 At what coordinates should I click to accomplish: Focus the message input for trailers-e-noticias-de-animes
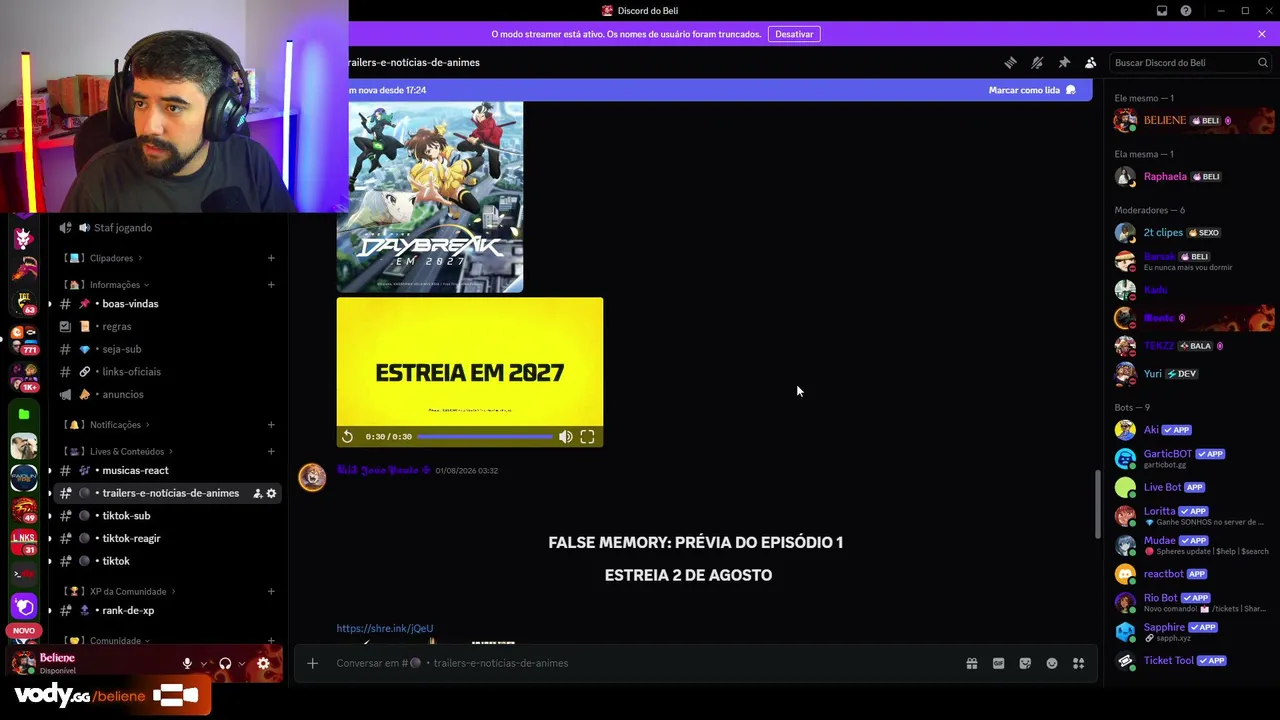[x=640, y=663]
